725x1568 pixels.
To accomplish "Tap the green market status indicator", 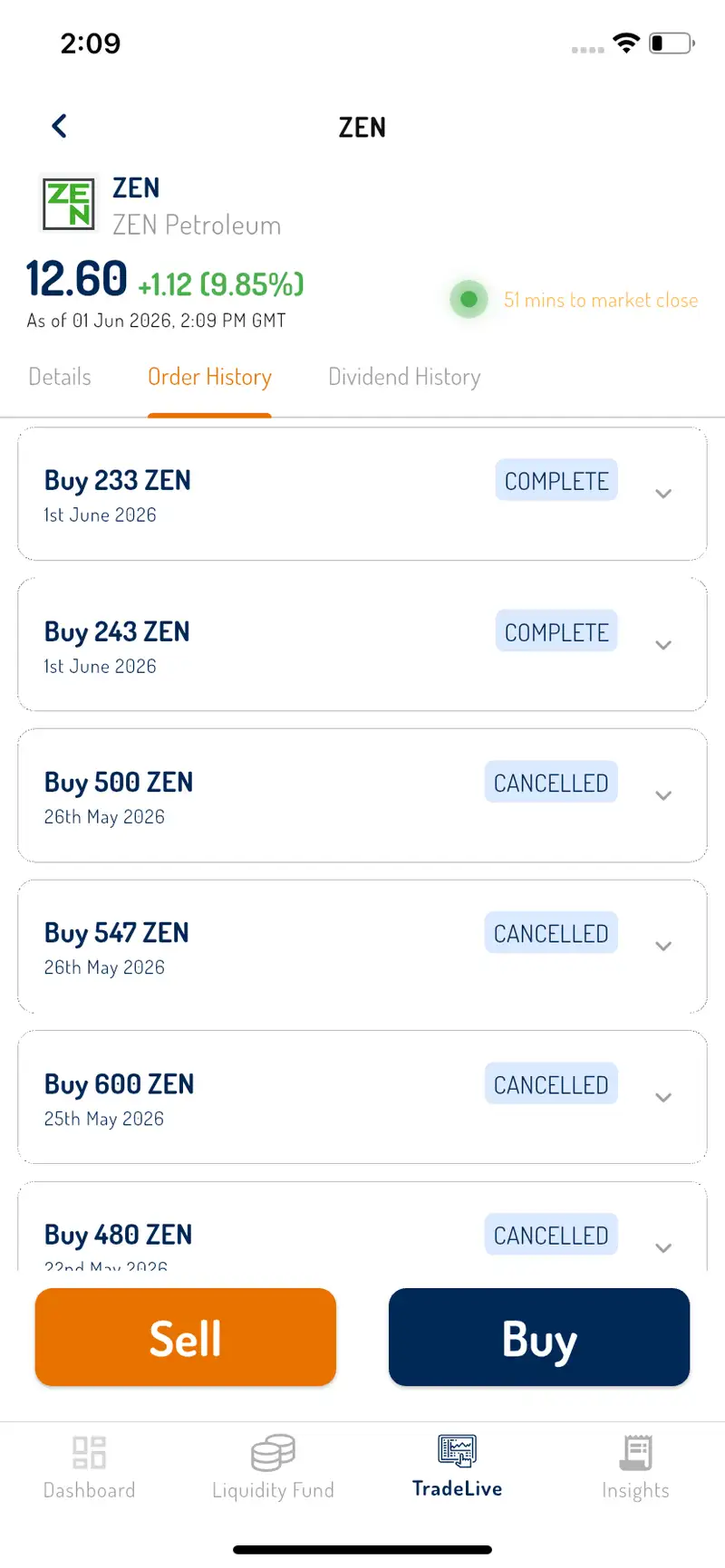I will [x=469, y=299].
